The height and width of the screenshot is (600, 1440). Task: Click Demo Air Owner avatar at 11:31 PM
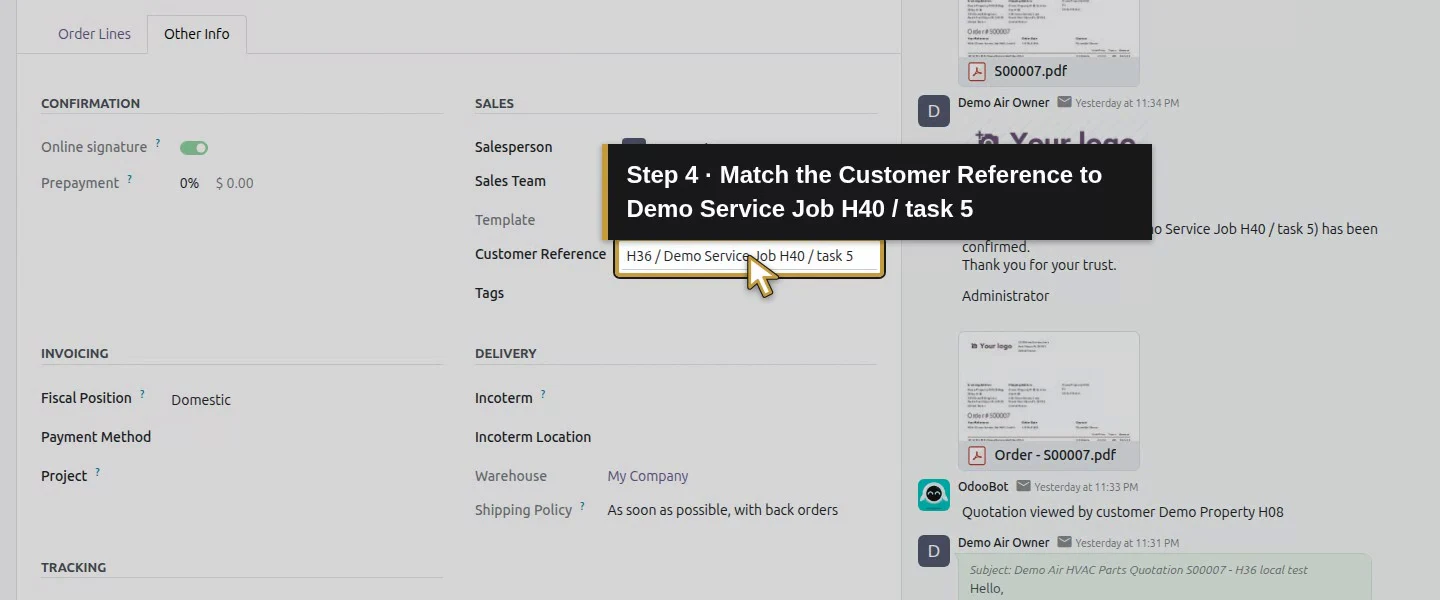click(934, 551)
